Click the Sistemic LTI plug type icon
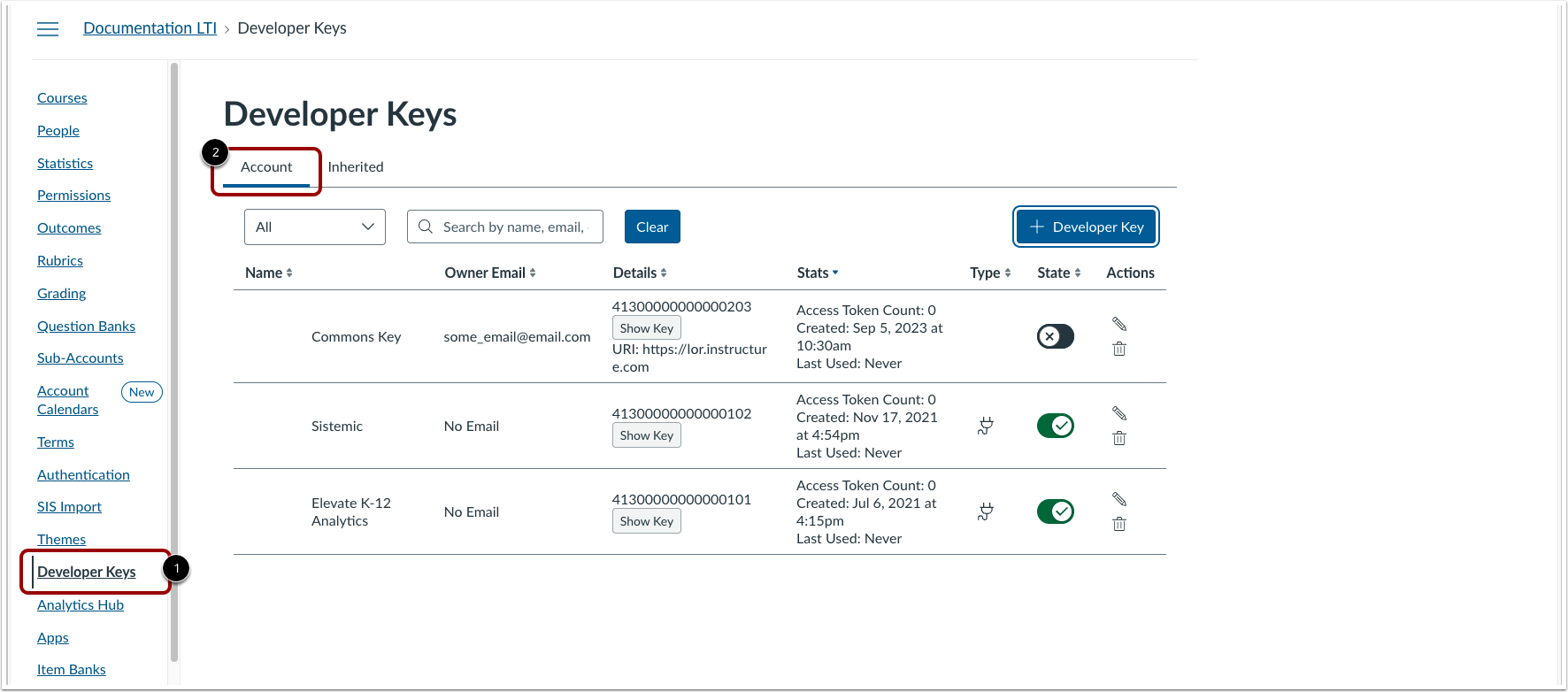1568x692 pixels. coord(986,426)
